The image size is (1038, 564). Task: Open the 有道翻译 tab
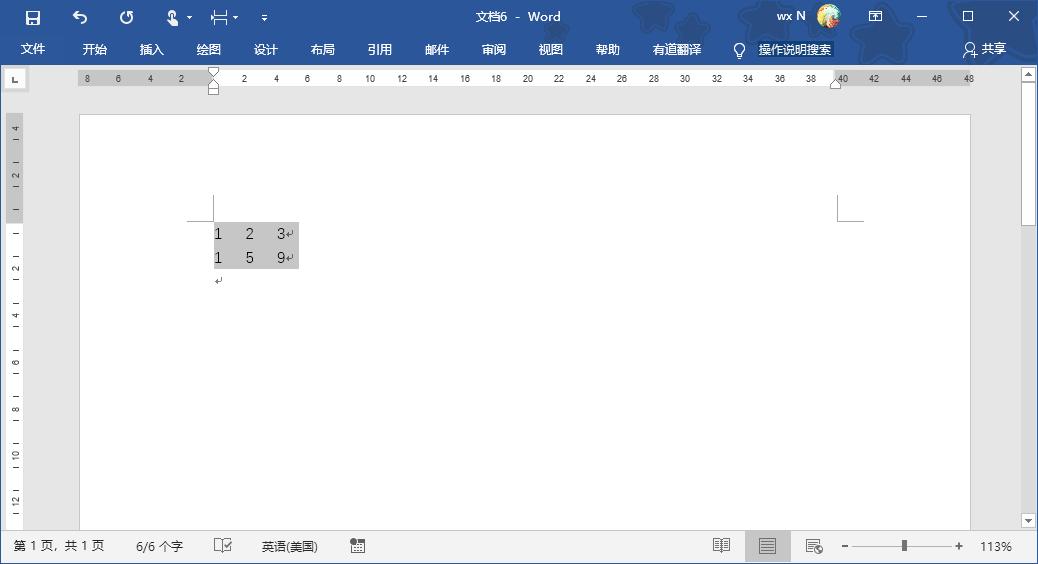pos(677,49)
